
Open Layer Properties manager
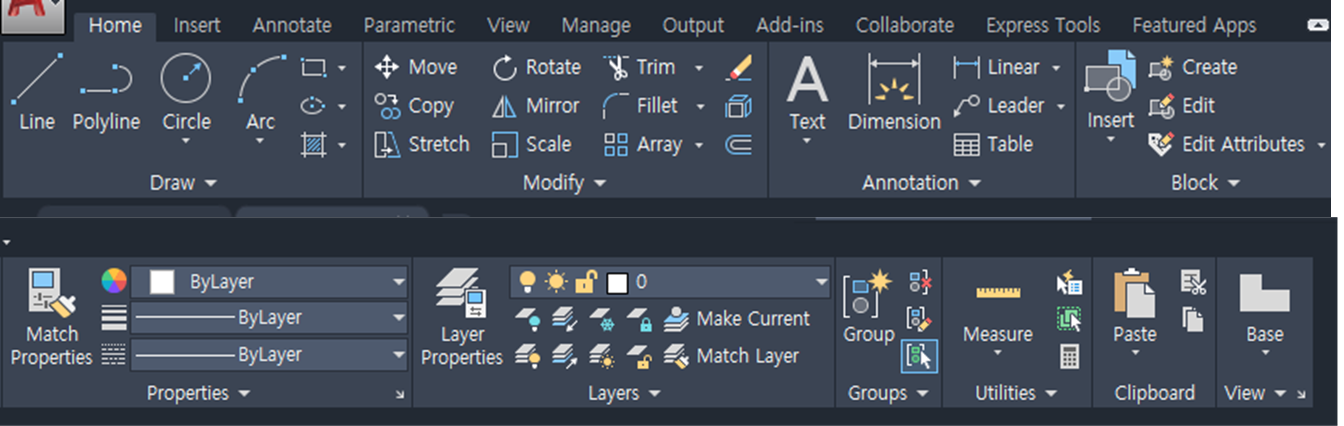462,318
